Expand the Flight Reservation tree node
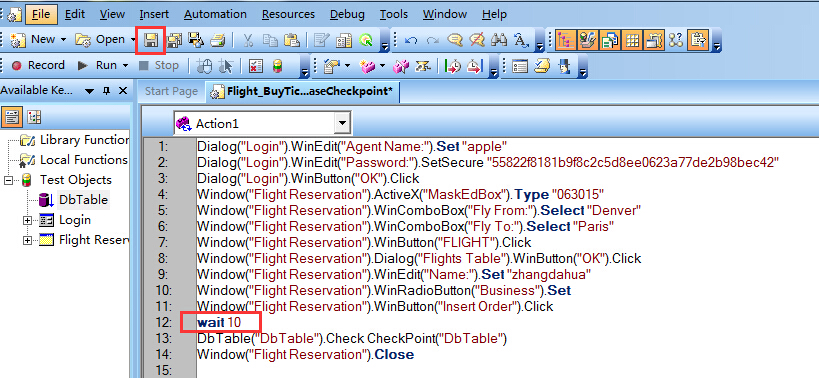This screenshot has width=819, height=378. [x=27, y=241]
